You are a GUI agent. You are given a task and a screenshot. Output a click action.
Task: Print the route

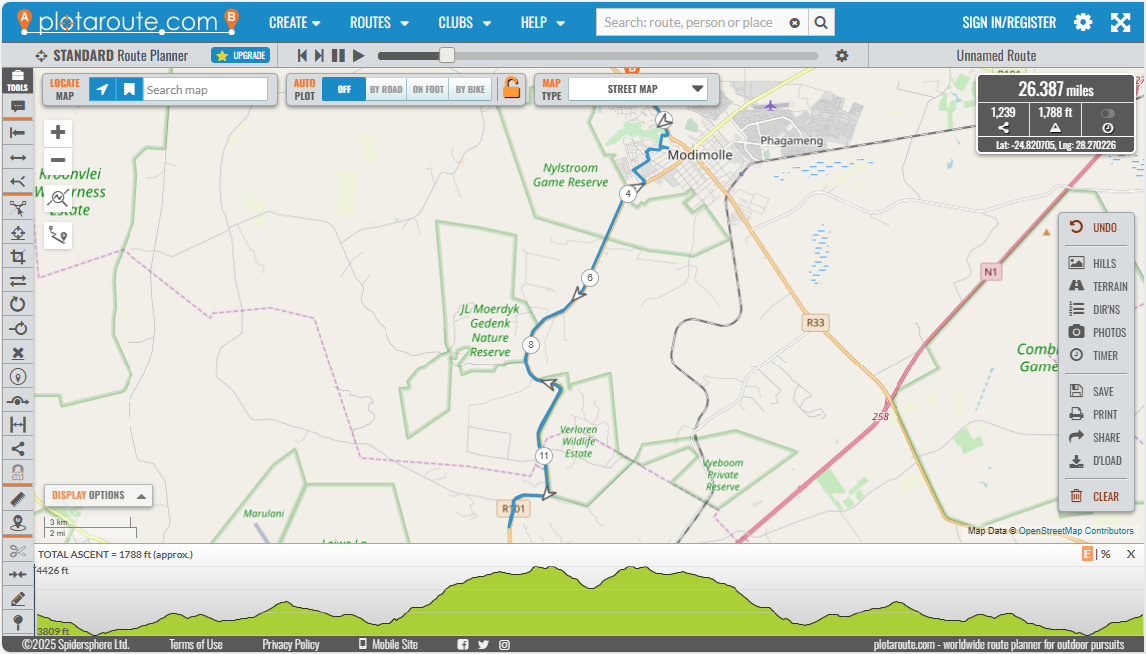(x=1093, y=414)
